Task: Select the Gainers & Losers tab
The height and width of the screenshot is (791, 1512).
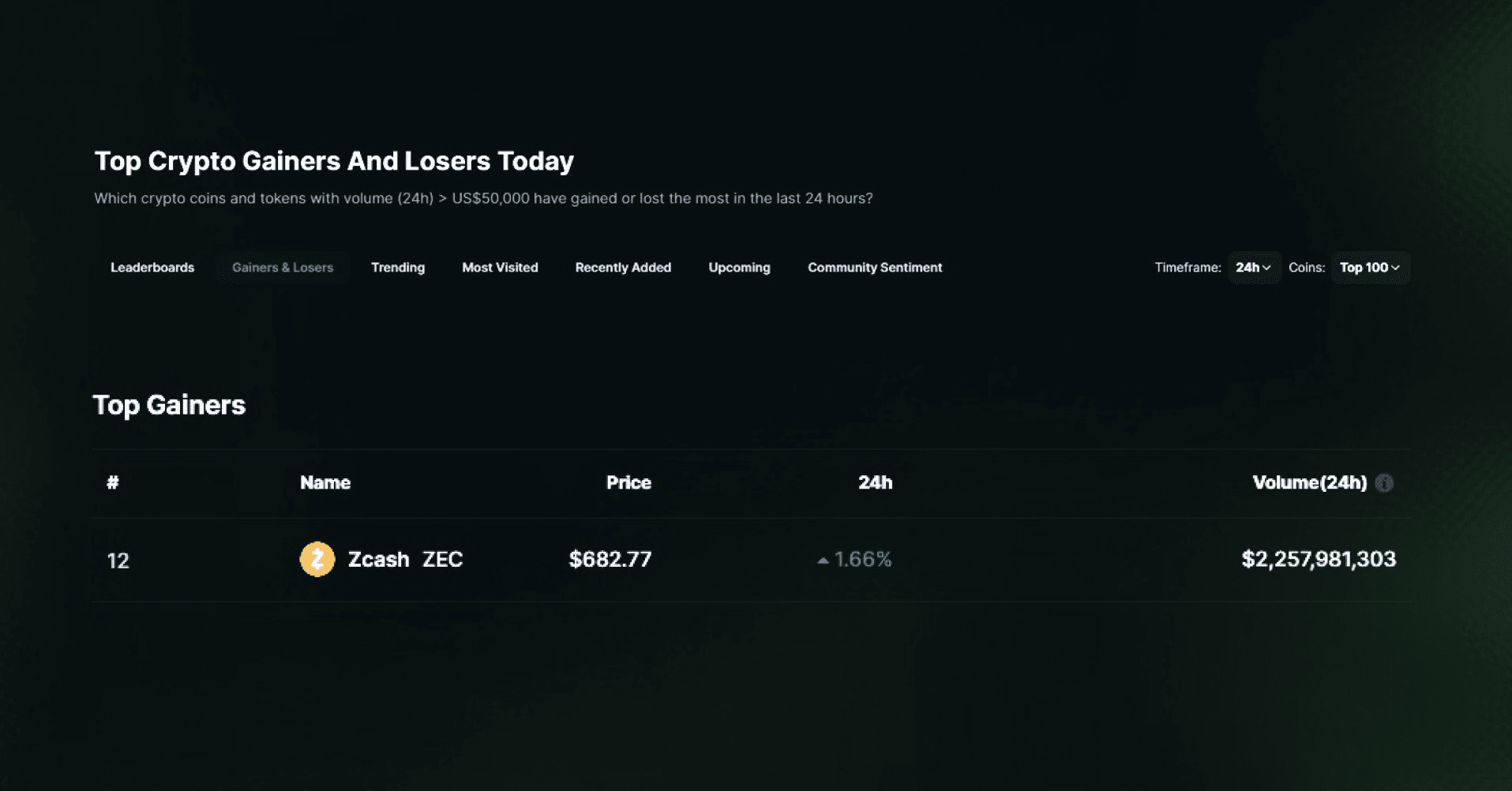Action: tap(283, 268)
